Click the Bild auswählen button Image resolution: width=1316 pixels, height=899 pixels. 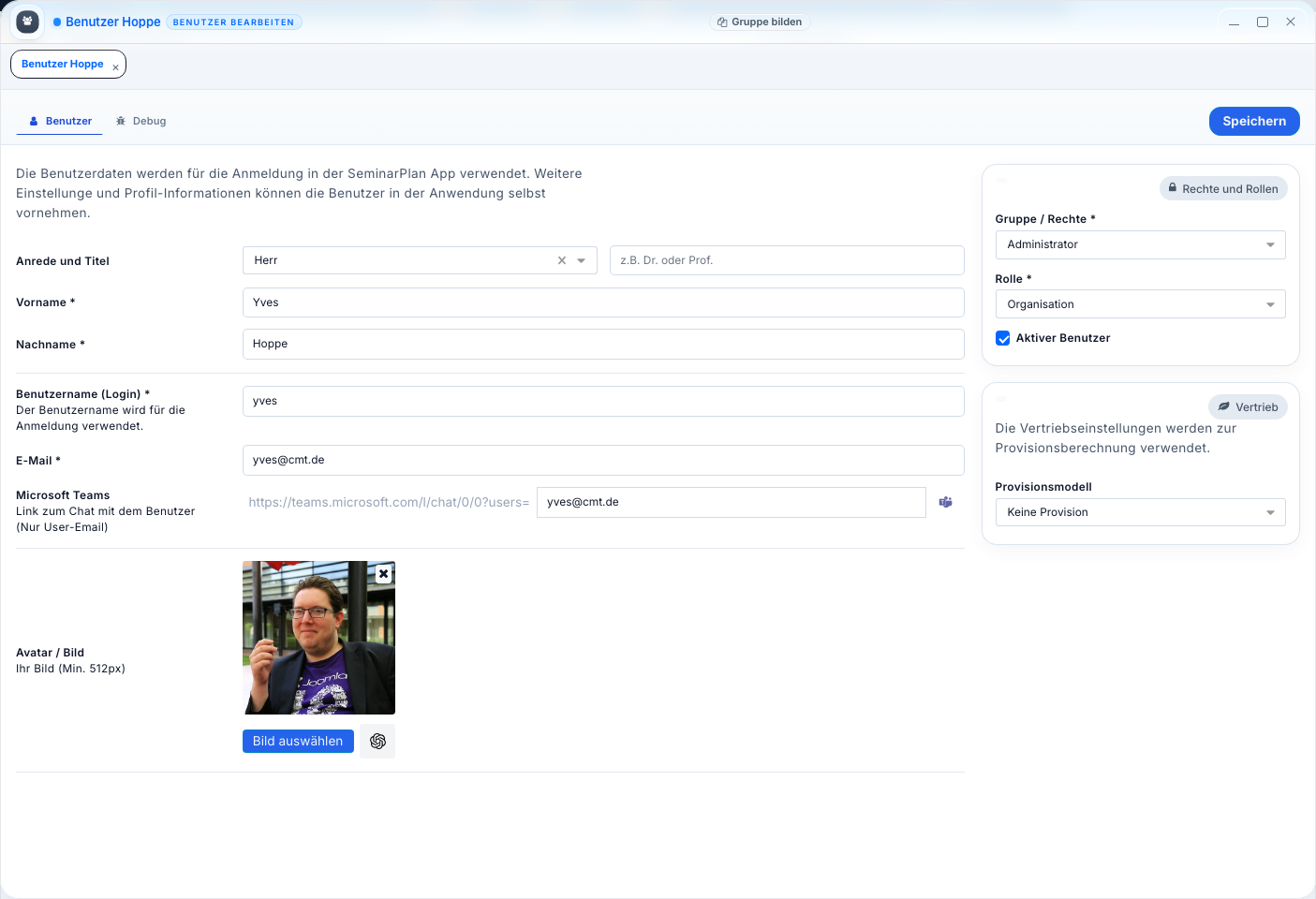pyautogui.click(x=298, y=742)
